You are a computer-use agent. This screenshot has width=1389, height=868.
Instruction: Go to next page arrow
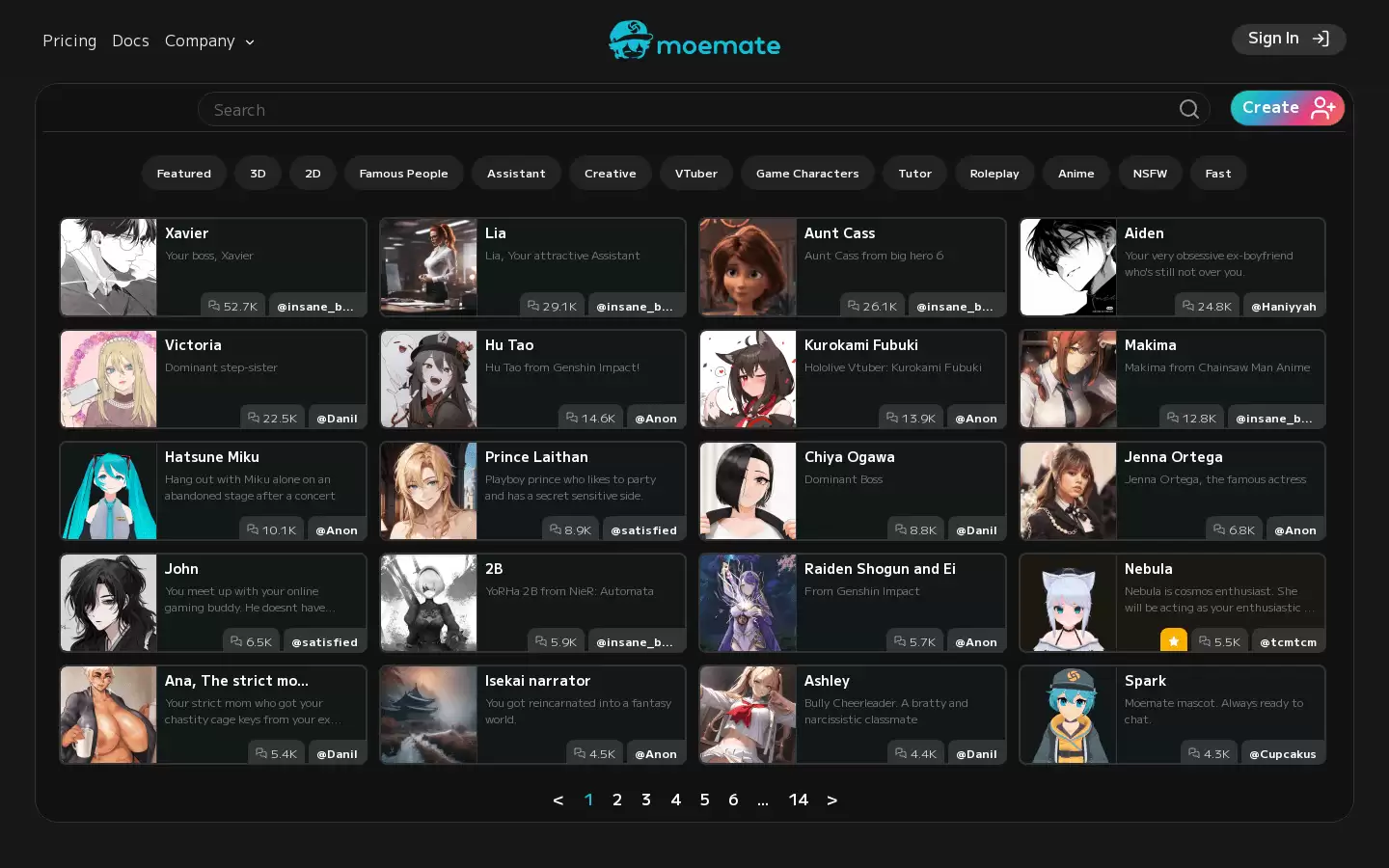coord(832,800)
